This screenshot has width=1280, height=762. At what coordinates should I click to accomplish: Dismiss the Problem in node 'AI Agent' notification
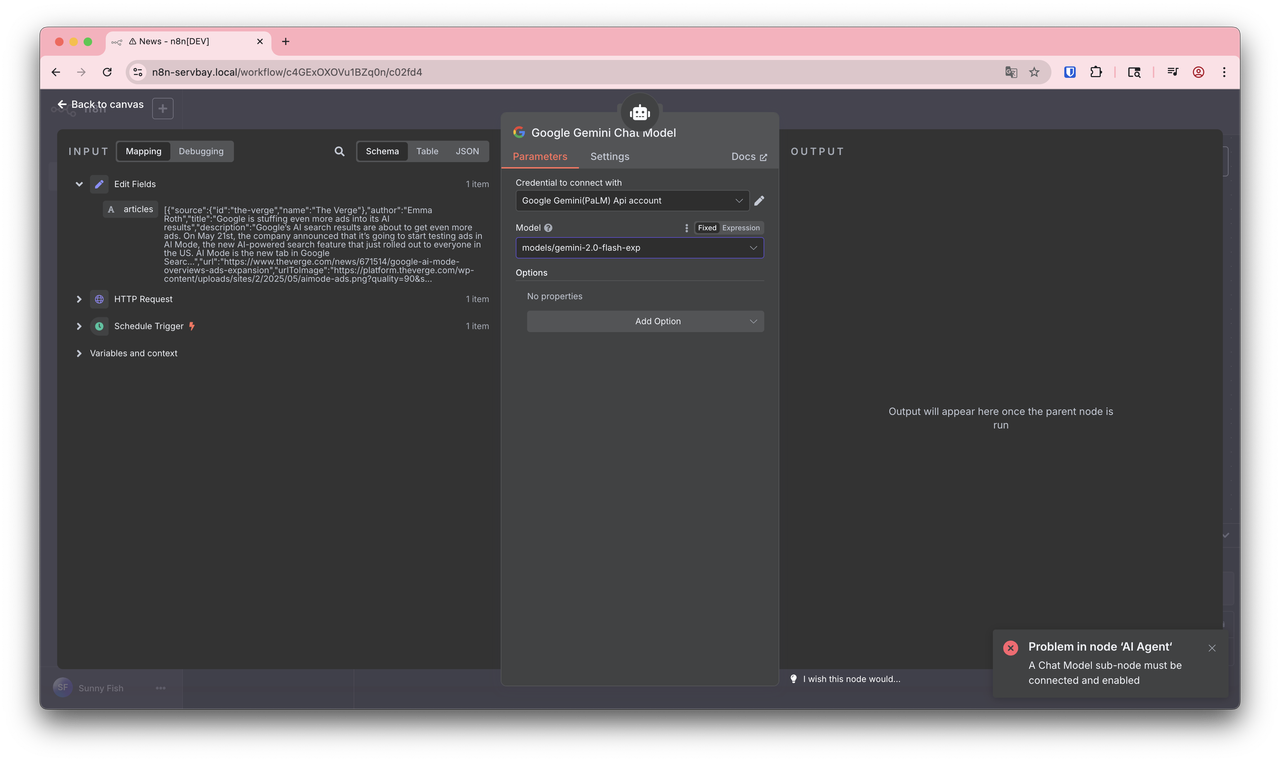tap(1212, 648)
